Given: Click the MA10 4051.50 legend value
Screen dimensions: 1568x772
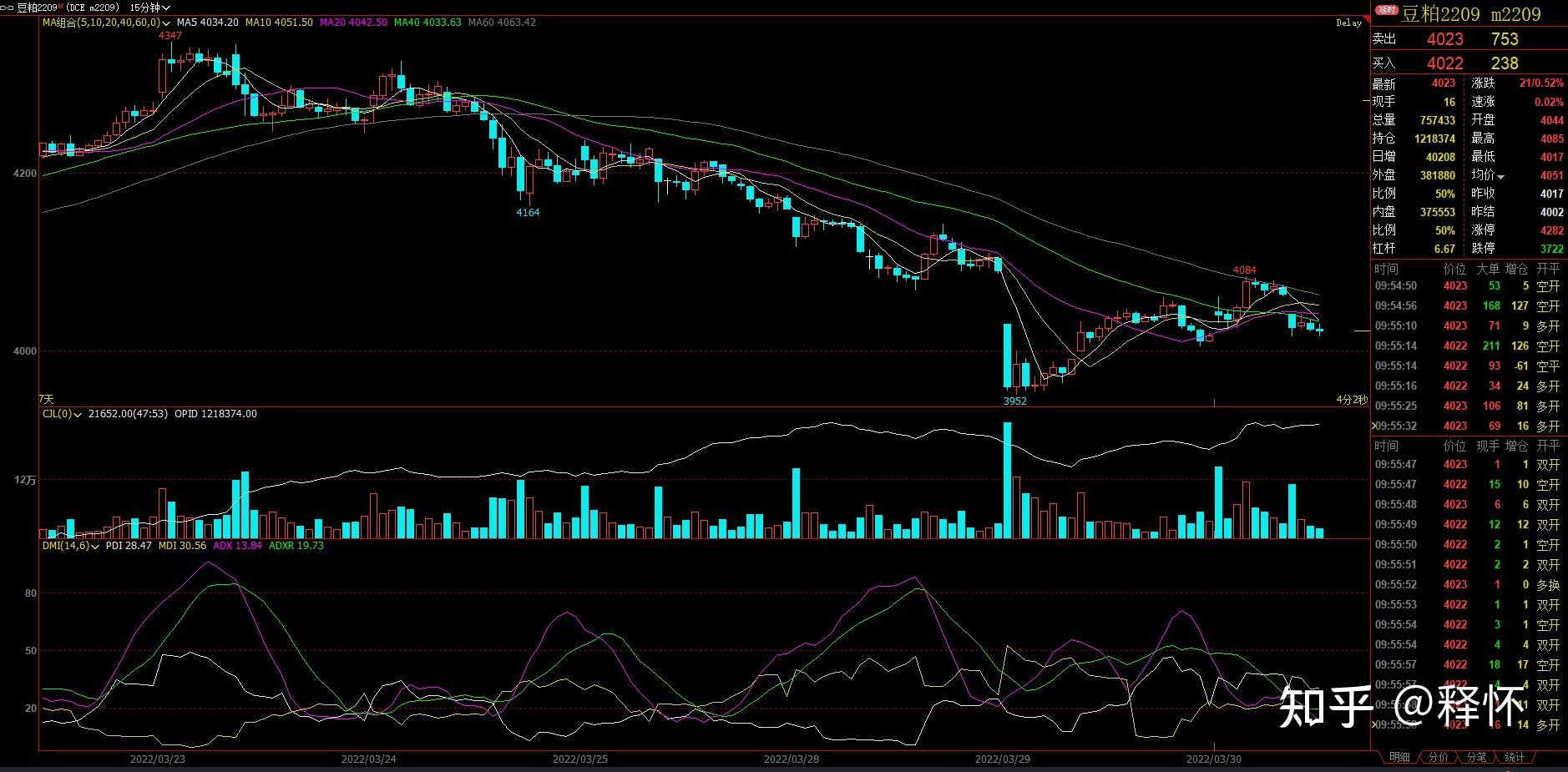Looking at the screenshot, I should 279,23.
